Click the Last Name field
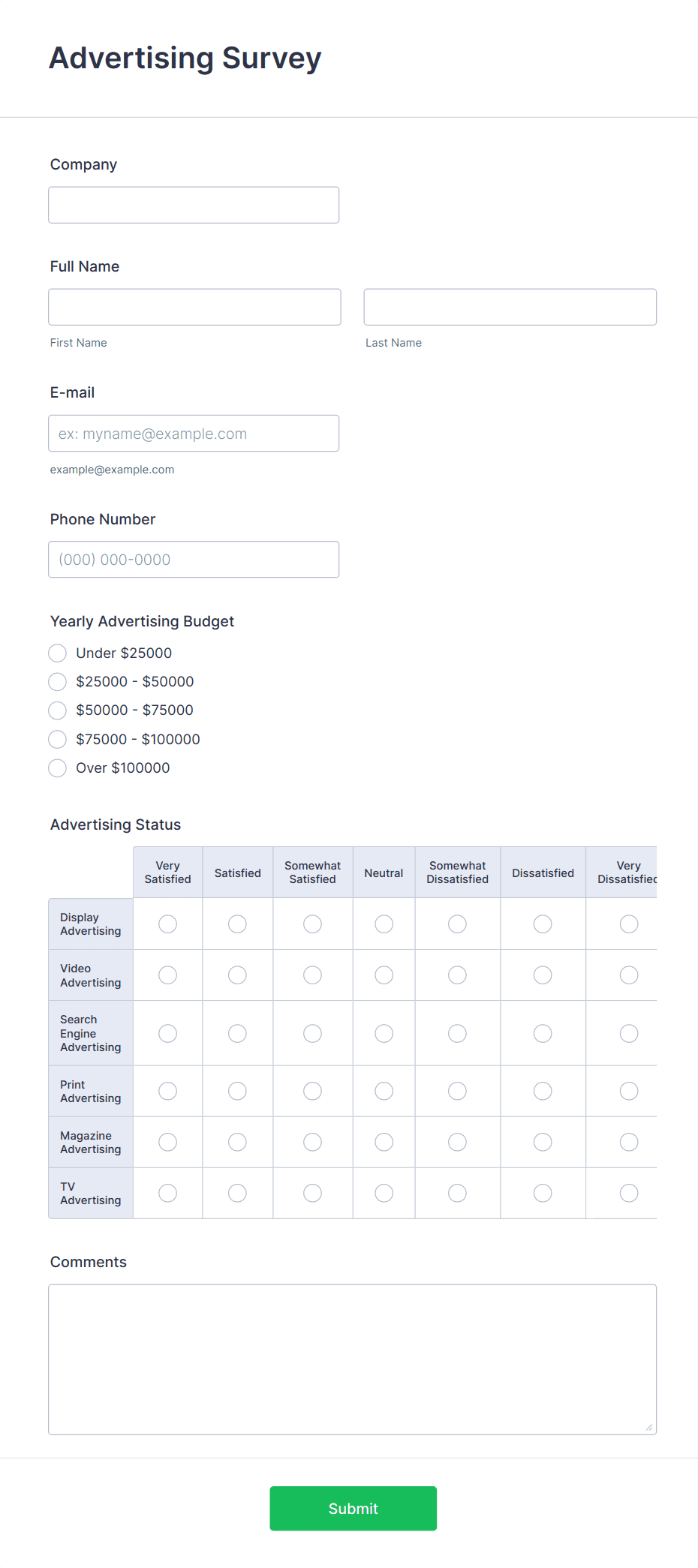The height and width of the screenshot is (1568, 698). point(510,307)
